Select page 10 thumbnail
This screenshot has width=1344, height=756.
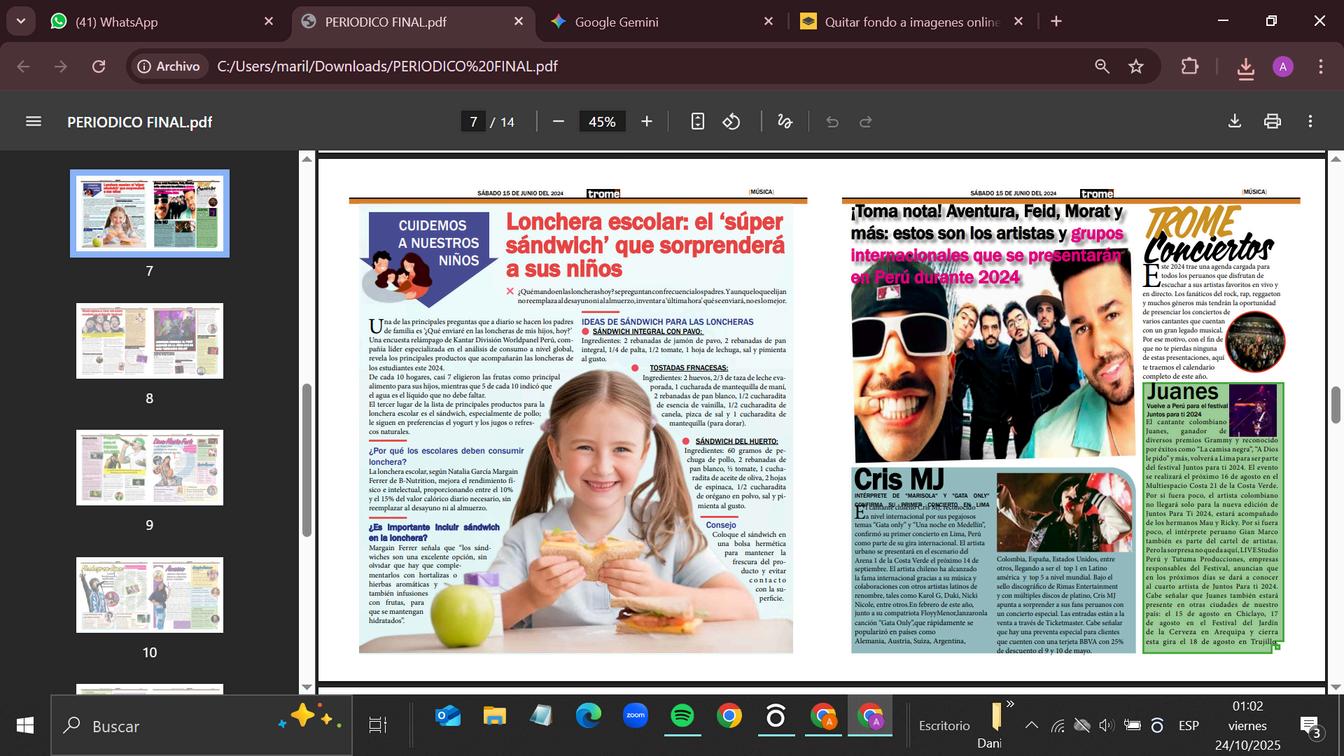pos(150,595)
